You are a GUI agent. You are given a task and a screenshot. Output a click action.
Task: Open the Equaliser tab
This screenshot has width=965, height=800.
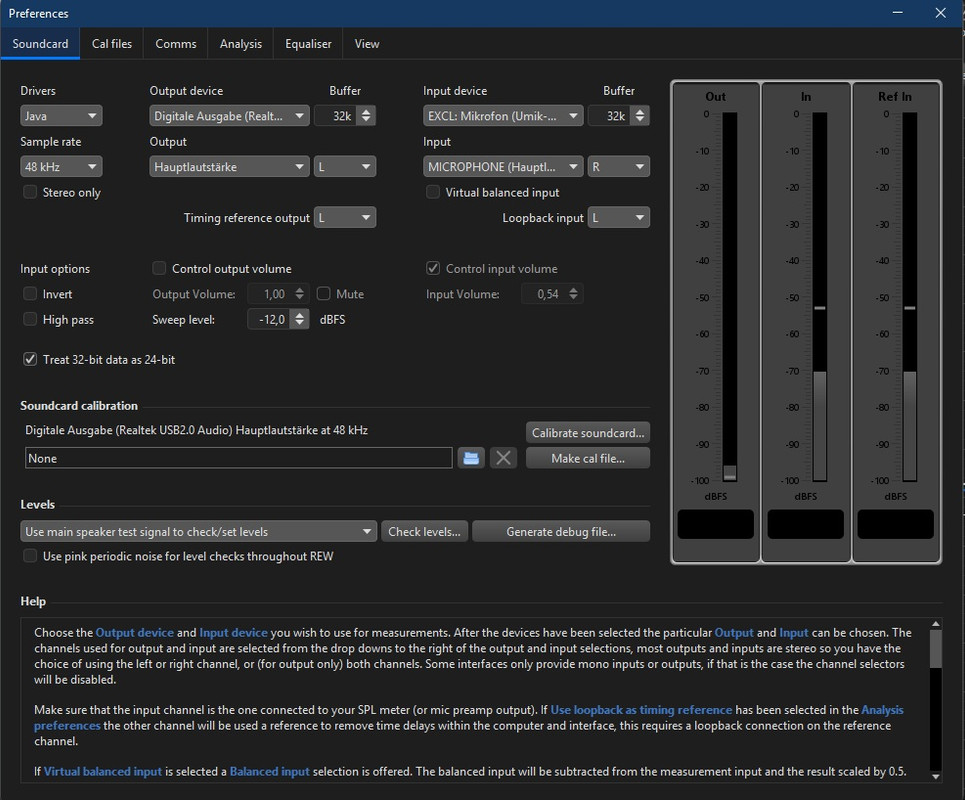click(308, 44)
